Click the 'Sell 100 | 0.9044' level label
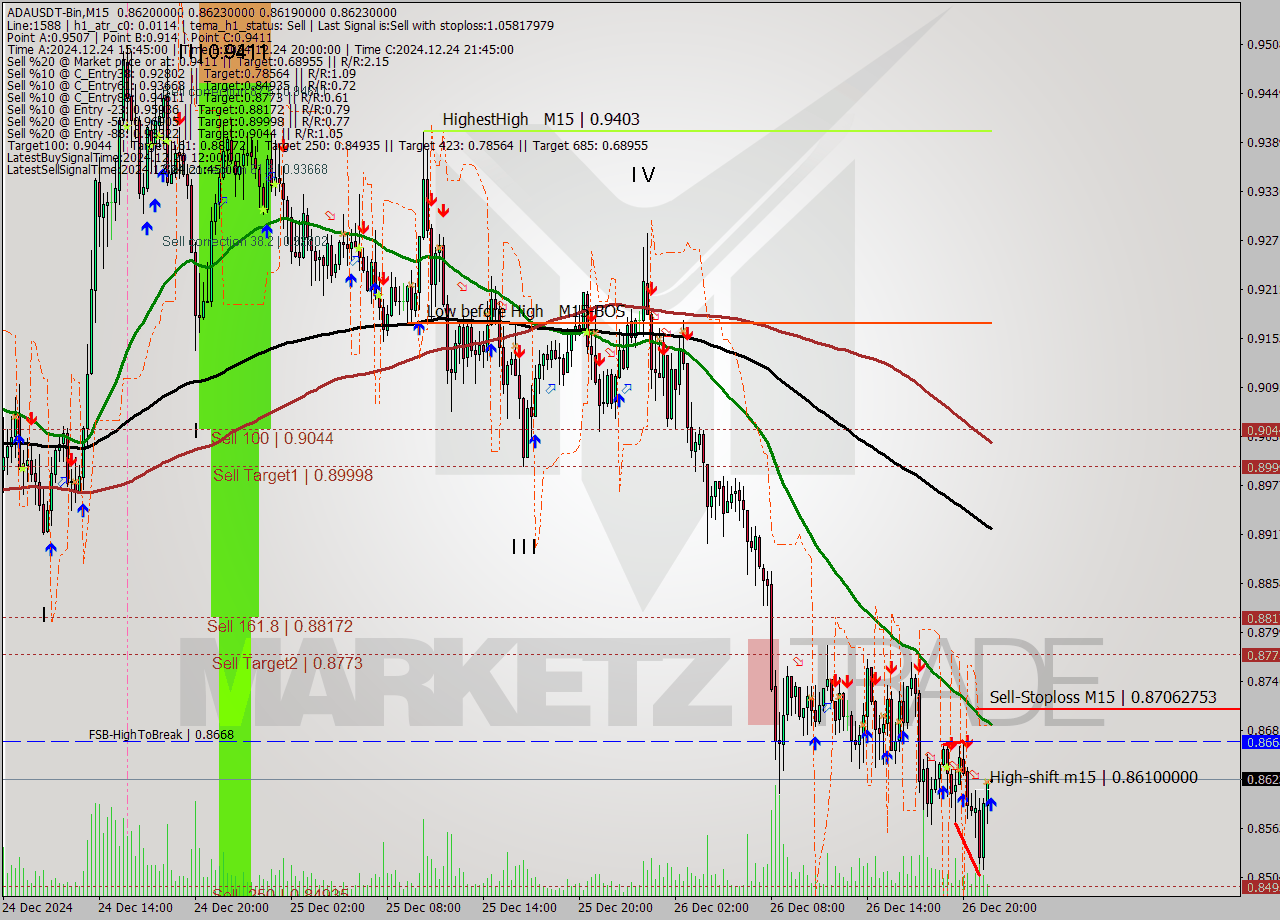This screenshot has width=1280, height=920. pos(272,438)
